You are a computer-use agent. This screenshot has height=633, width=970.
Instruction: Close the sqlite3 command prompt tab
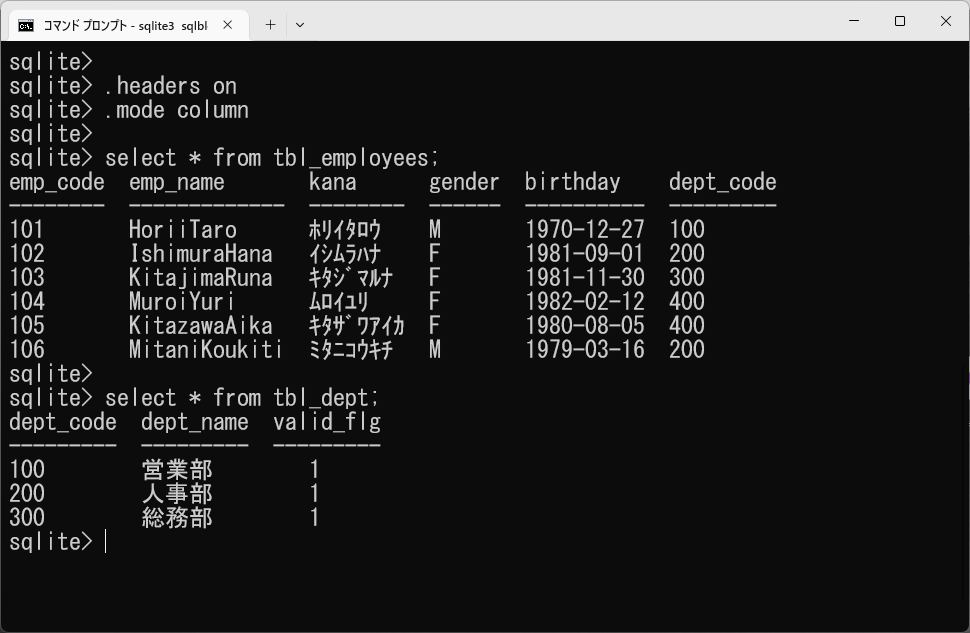pos(229,25)
